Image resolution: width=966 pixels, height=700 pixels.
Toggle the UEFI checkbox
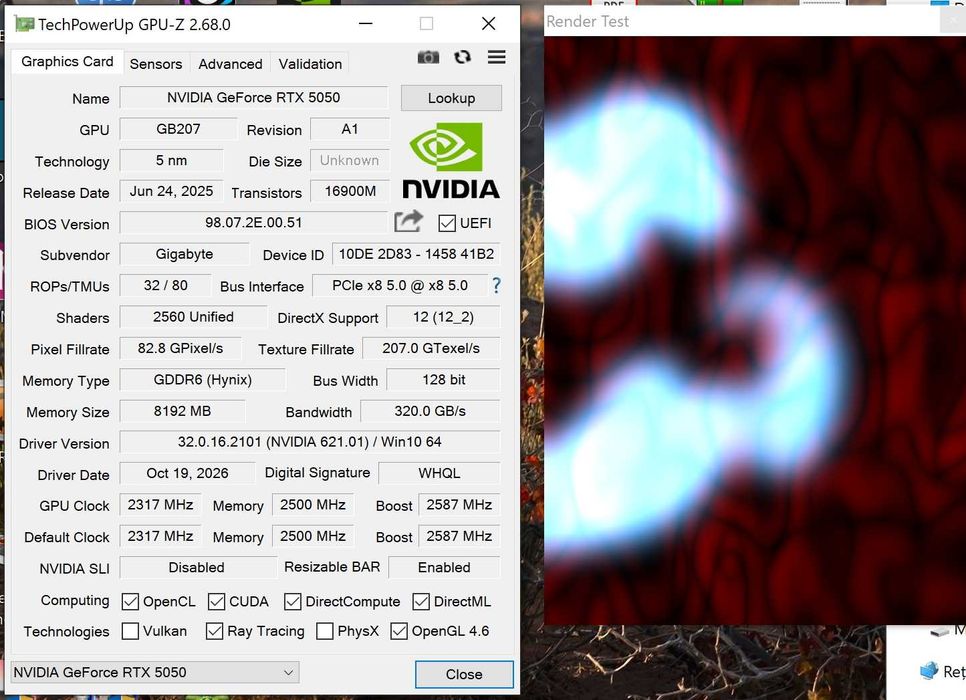click(447, 223)
